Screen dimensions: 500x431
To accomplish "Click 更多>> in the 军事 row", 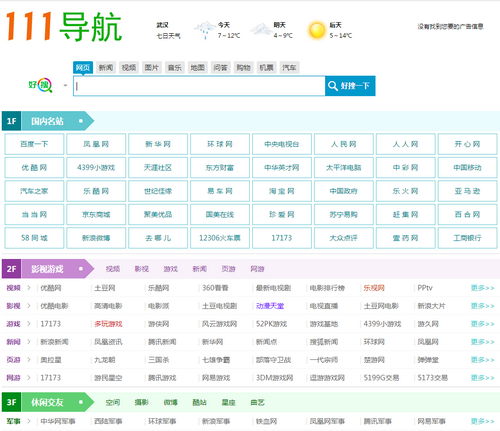I will pyautogui.click(x=482, y=421).
